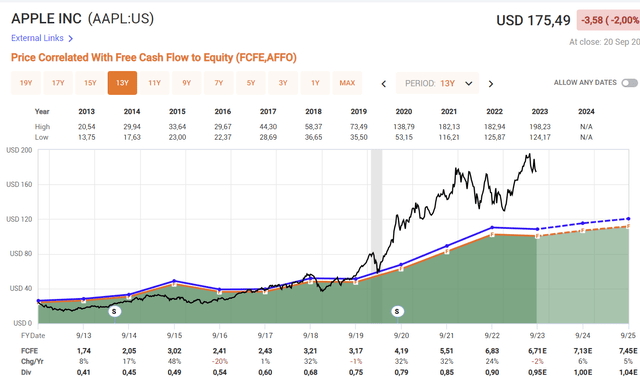Switch chart to 7Y period

(x=219, y=83)
